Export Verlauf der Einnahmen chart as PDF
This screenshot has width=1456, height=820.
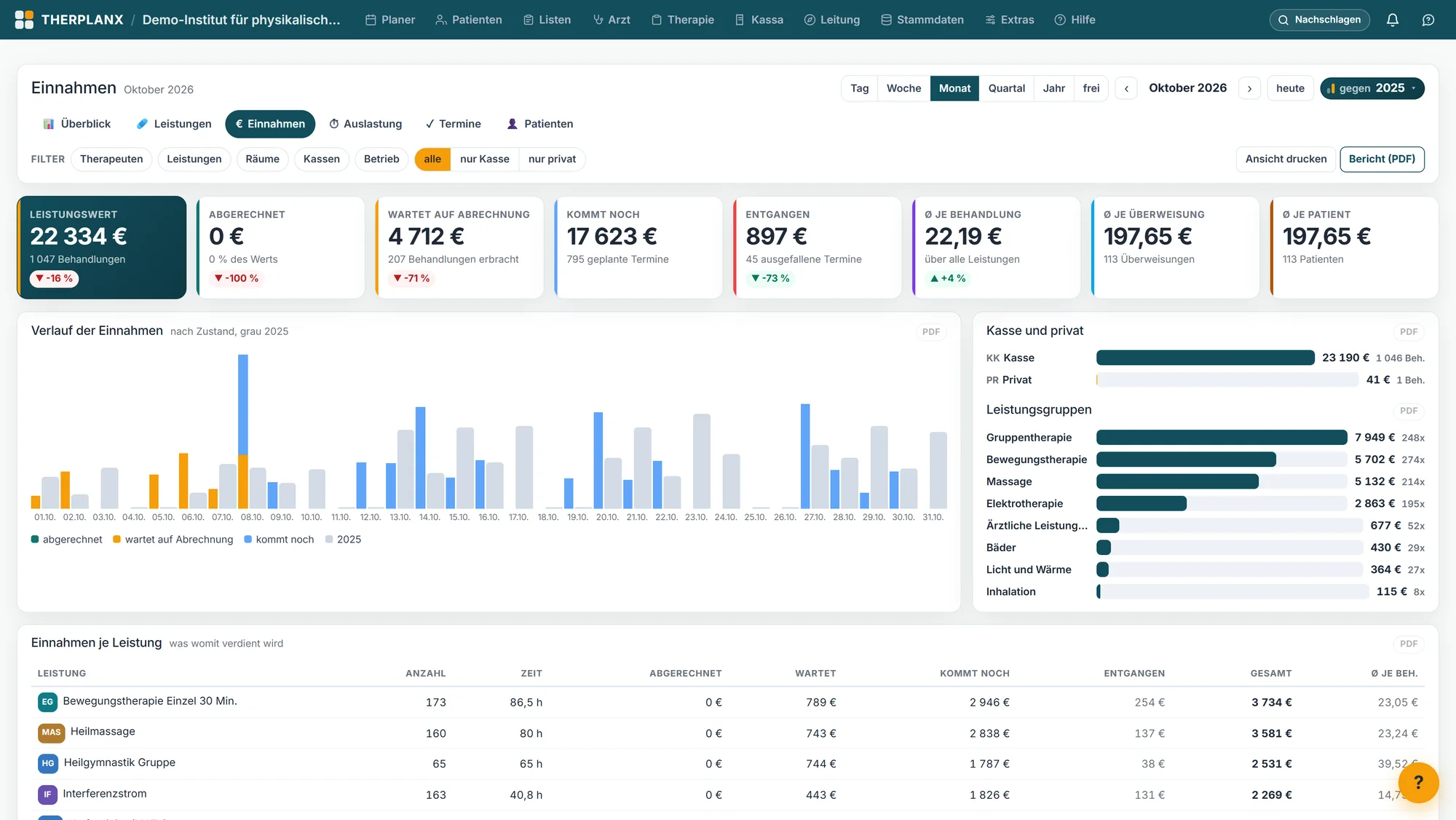[930, 331]
